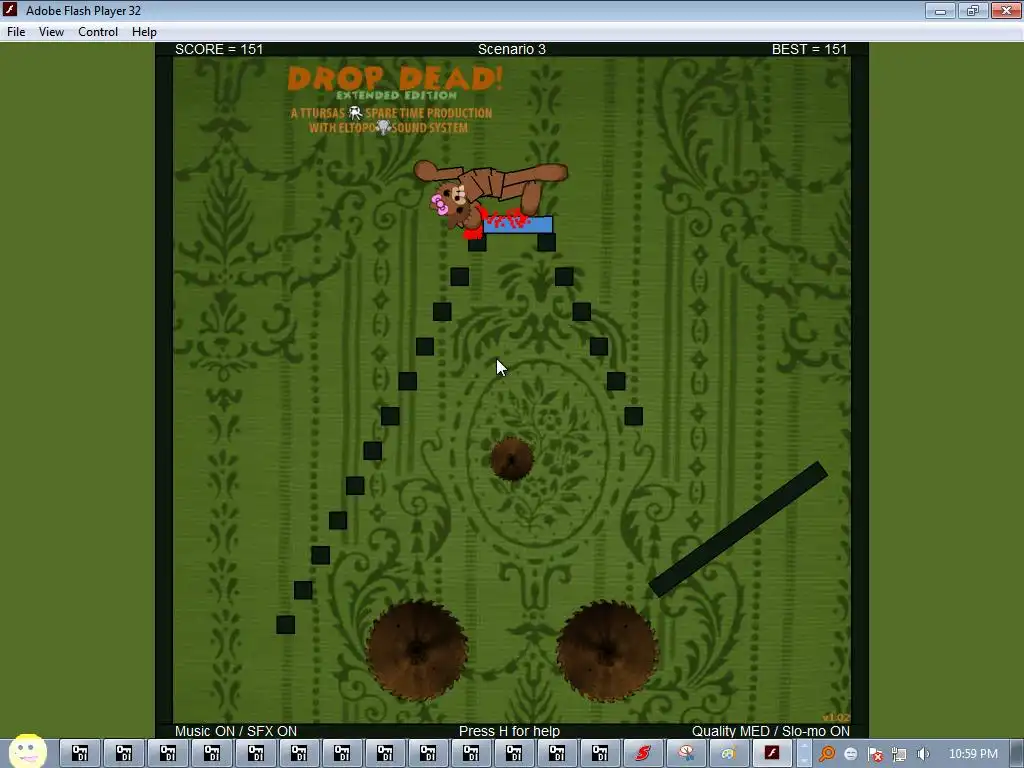Open the taskbar icon right of red S
Viewport: 1024px width, 768px height.
pos(686,754)
